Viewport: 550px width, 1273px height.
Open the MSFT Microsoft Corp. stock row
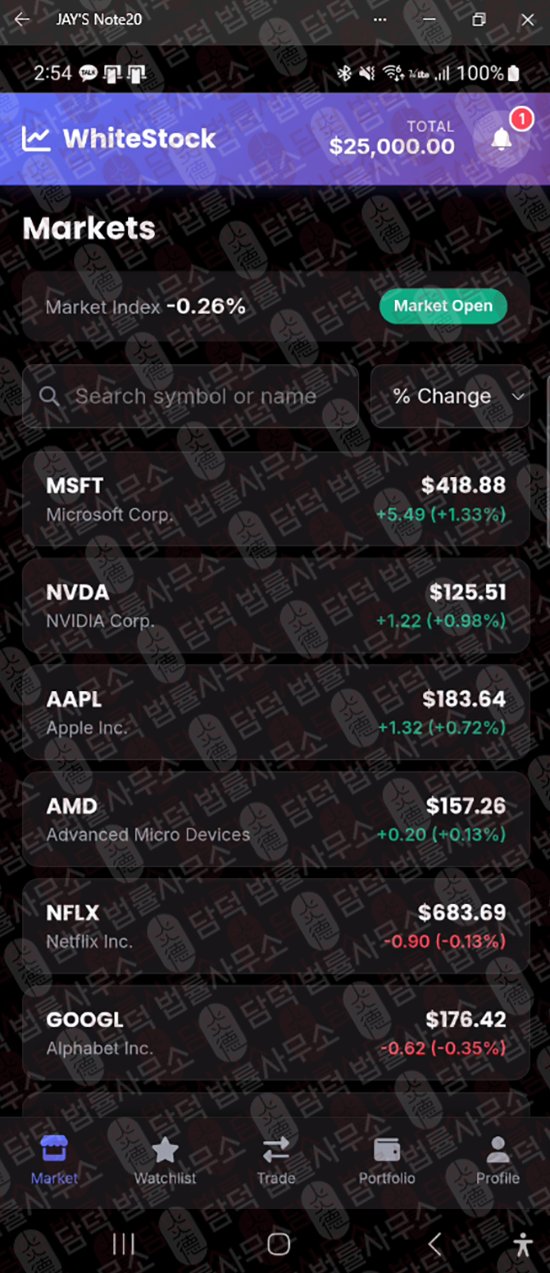[276, 499]
